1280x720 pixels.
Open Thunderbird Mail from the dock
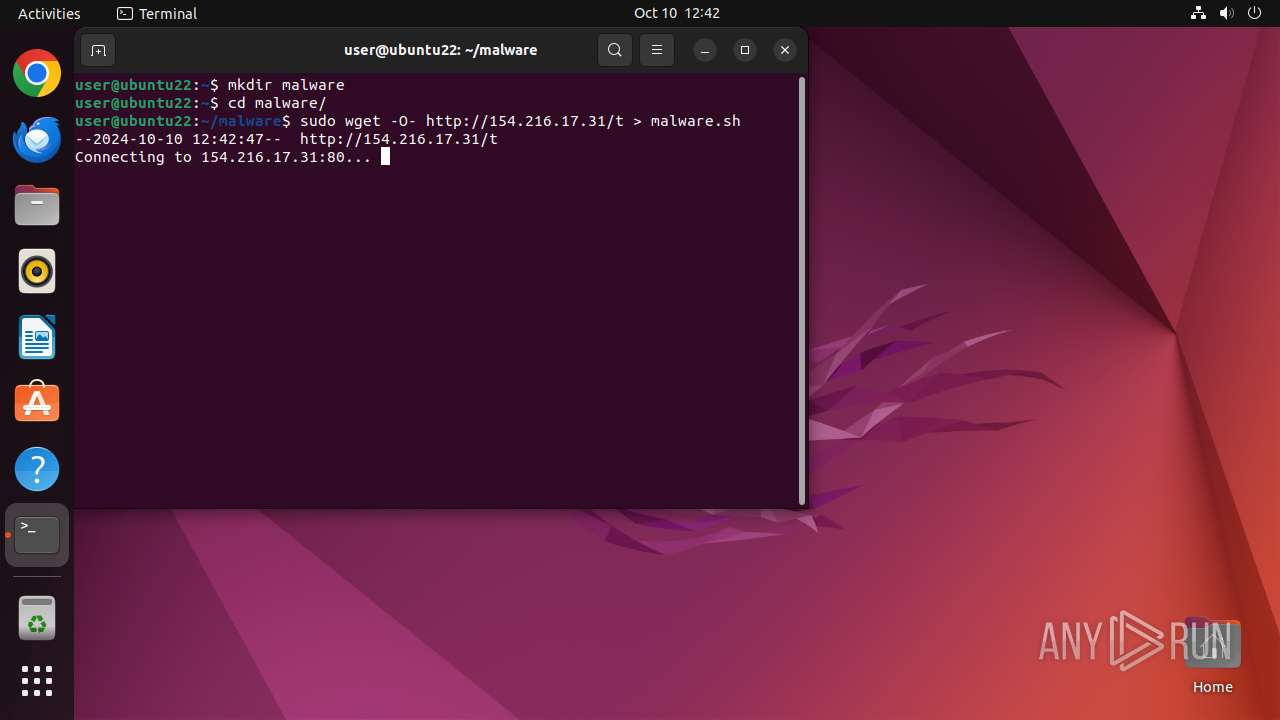[37, 139]
